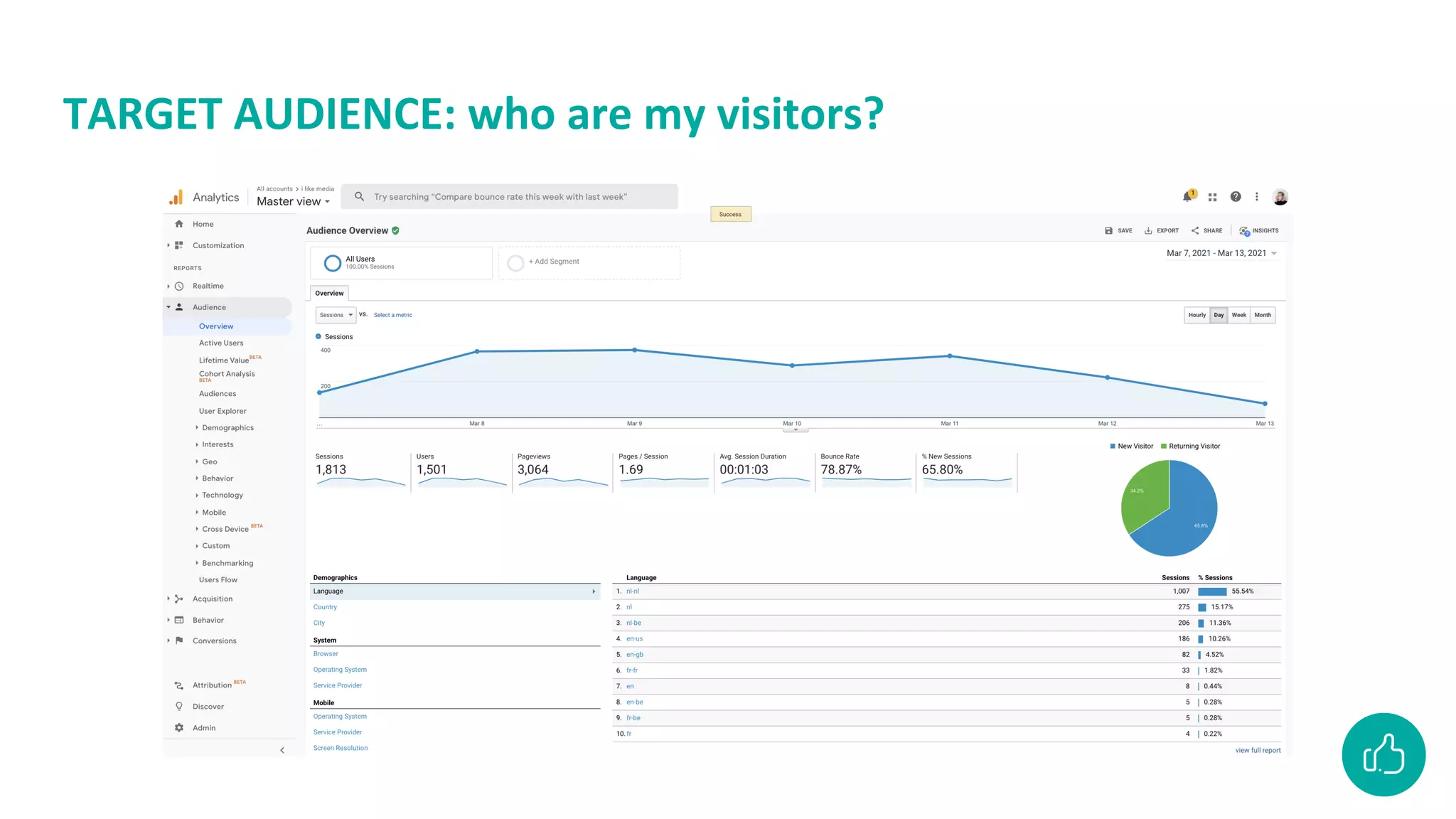Open the Master view dropdown
This screenshot has width=1456, height=819.
click(293, 201)
